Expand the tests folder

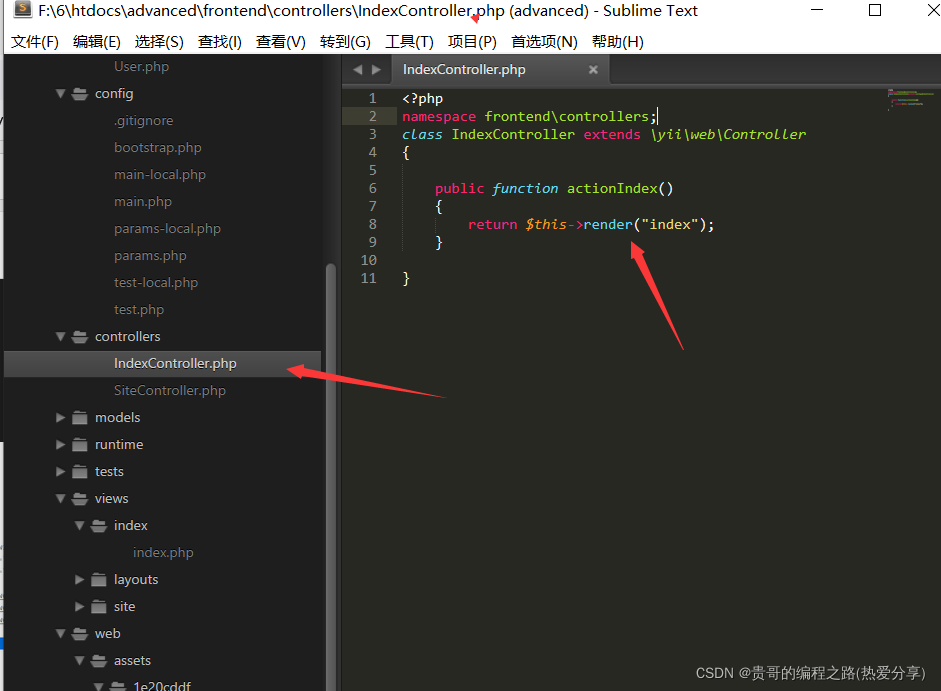60,472
